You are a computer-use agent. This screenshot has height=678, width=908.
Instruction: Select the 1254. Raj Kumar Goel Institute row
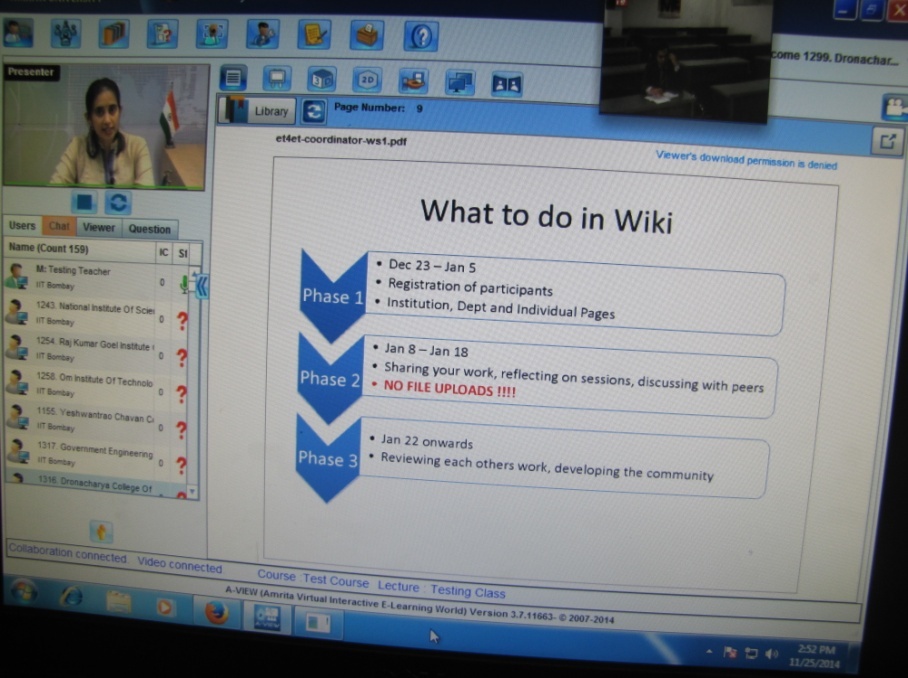(97, 350)
